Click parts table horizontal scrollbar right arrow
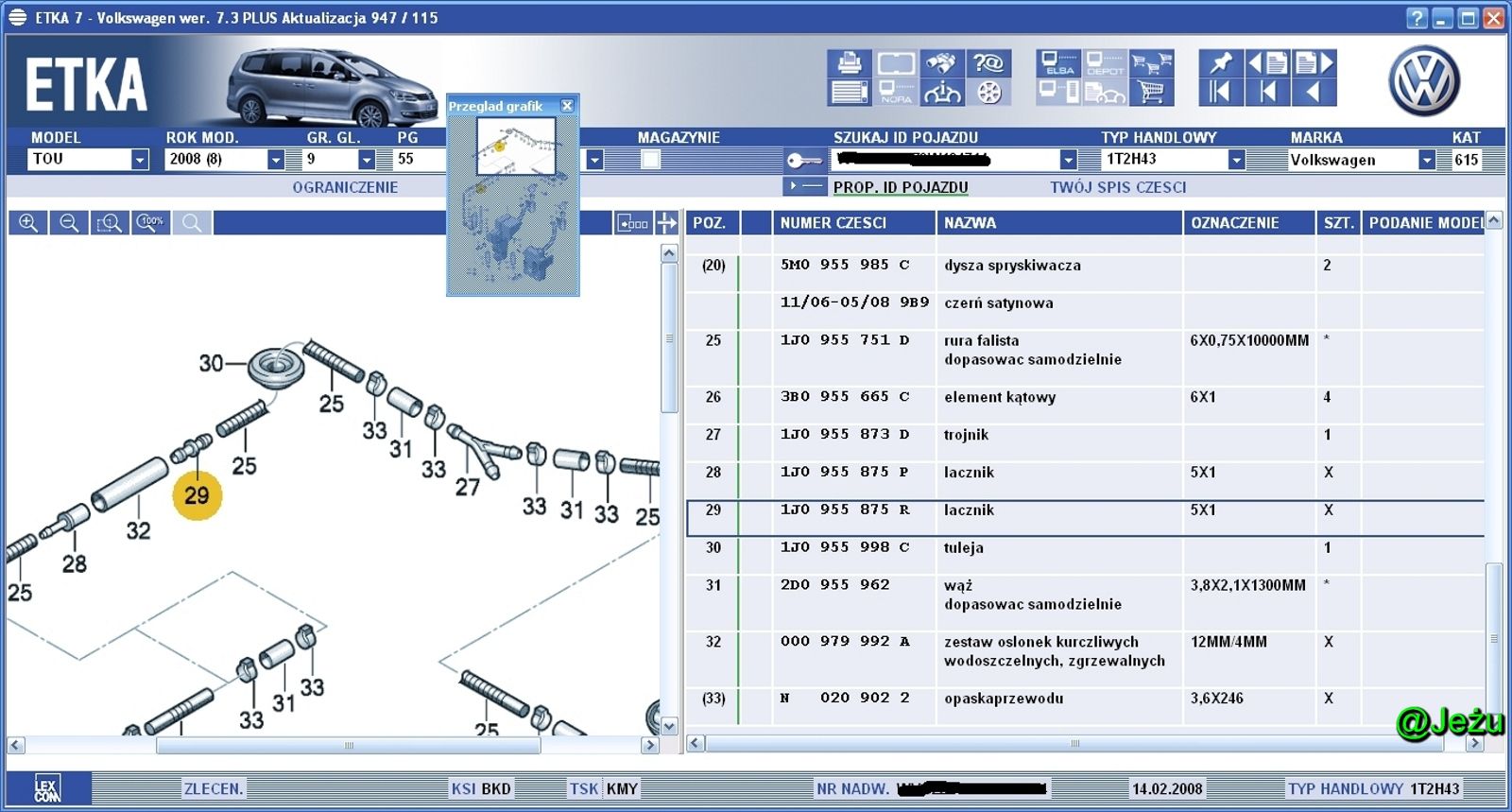Screen dimensions: 1512x812 [x=1474, y=744]
